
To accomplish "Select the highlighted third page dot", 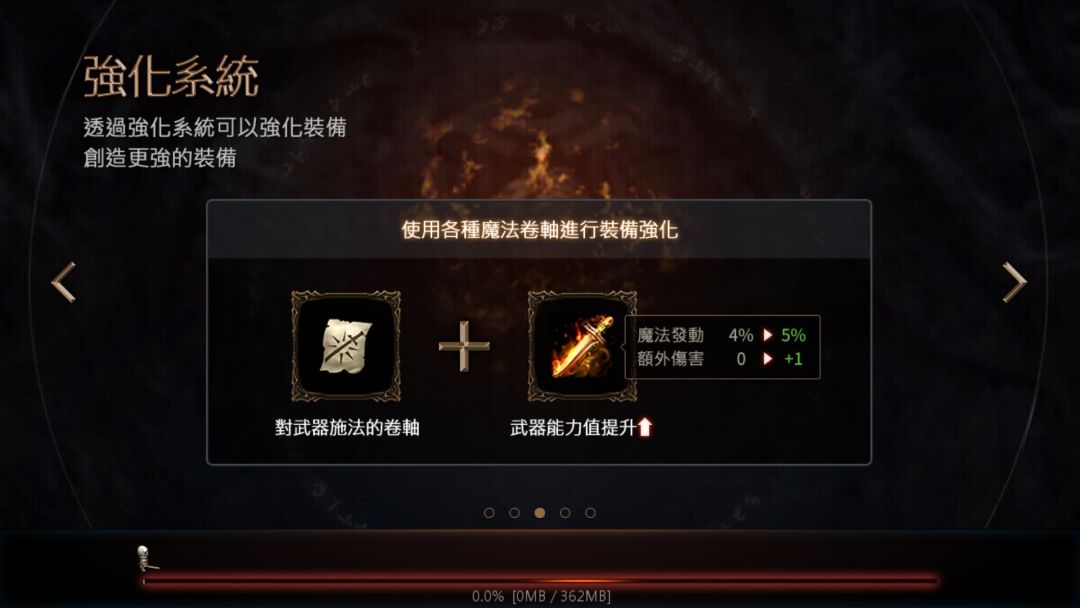I will click(x=540, y=513).
